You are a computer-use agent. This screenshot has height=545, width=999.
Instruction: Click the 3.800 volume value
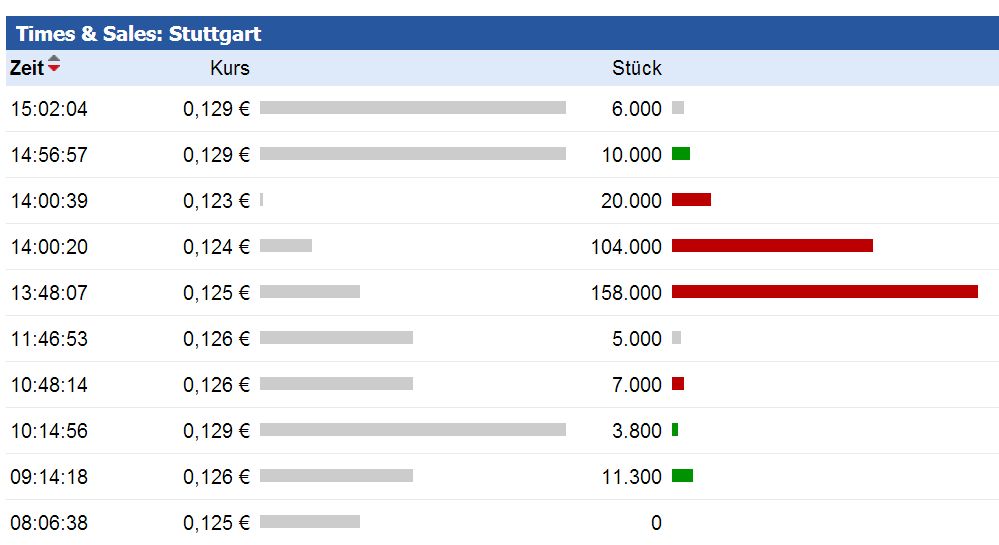click(x=637, y=431)
